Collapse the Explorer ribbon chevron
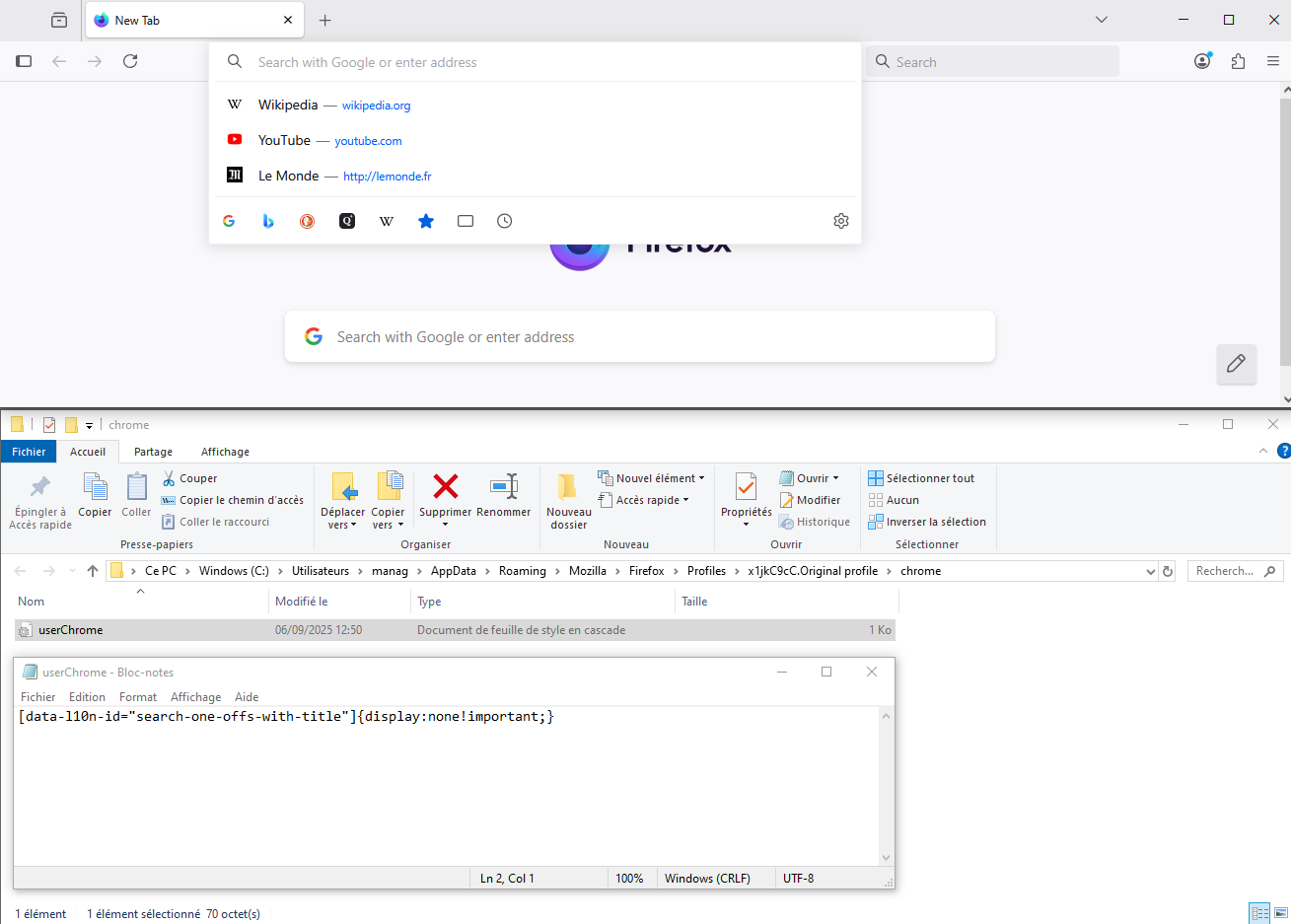 tap(1263, 451)
